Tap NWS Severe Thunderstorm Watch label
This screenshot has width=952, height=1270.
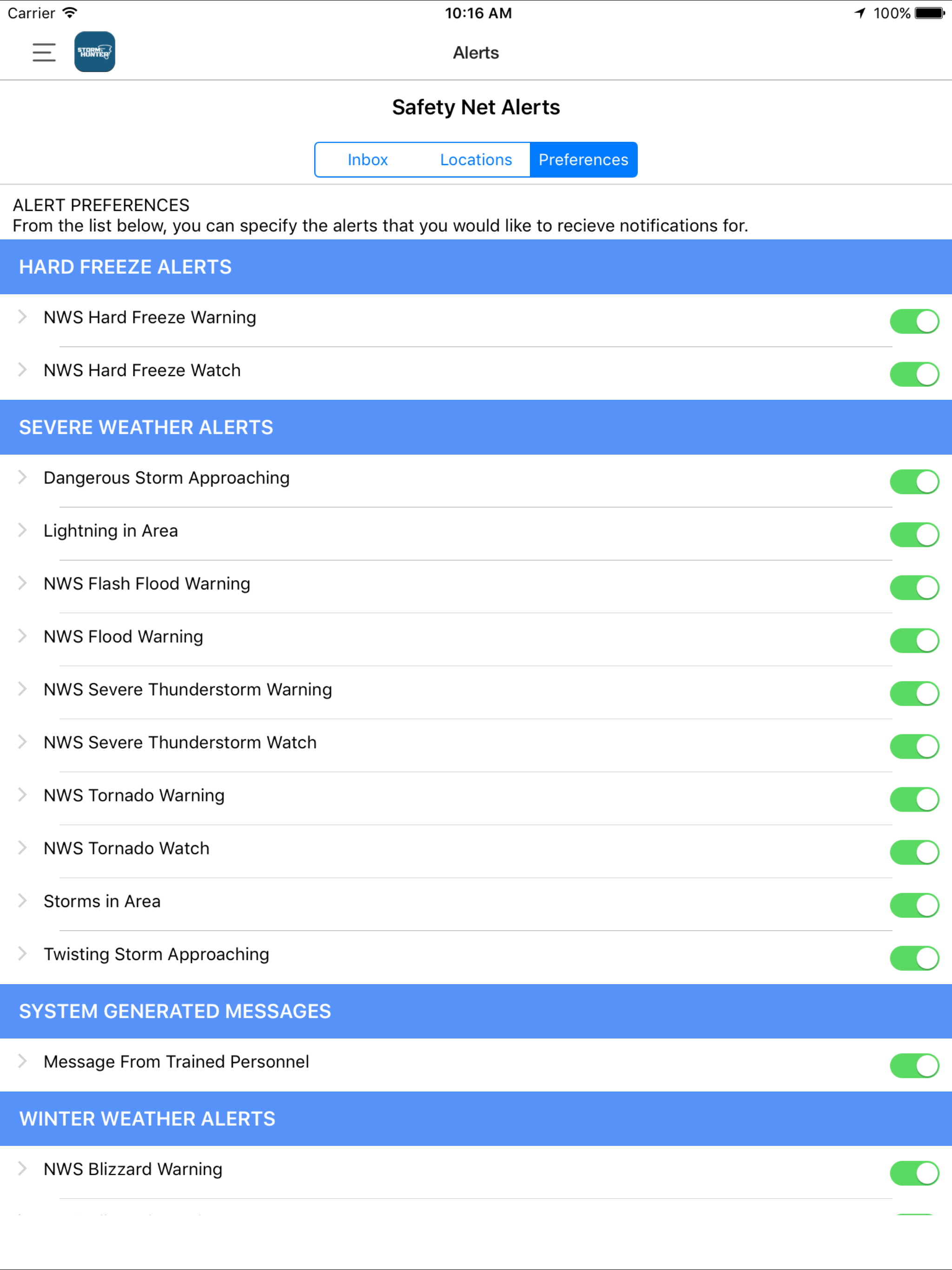click(180, 742)
